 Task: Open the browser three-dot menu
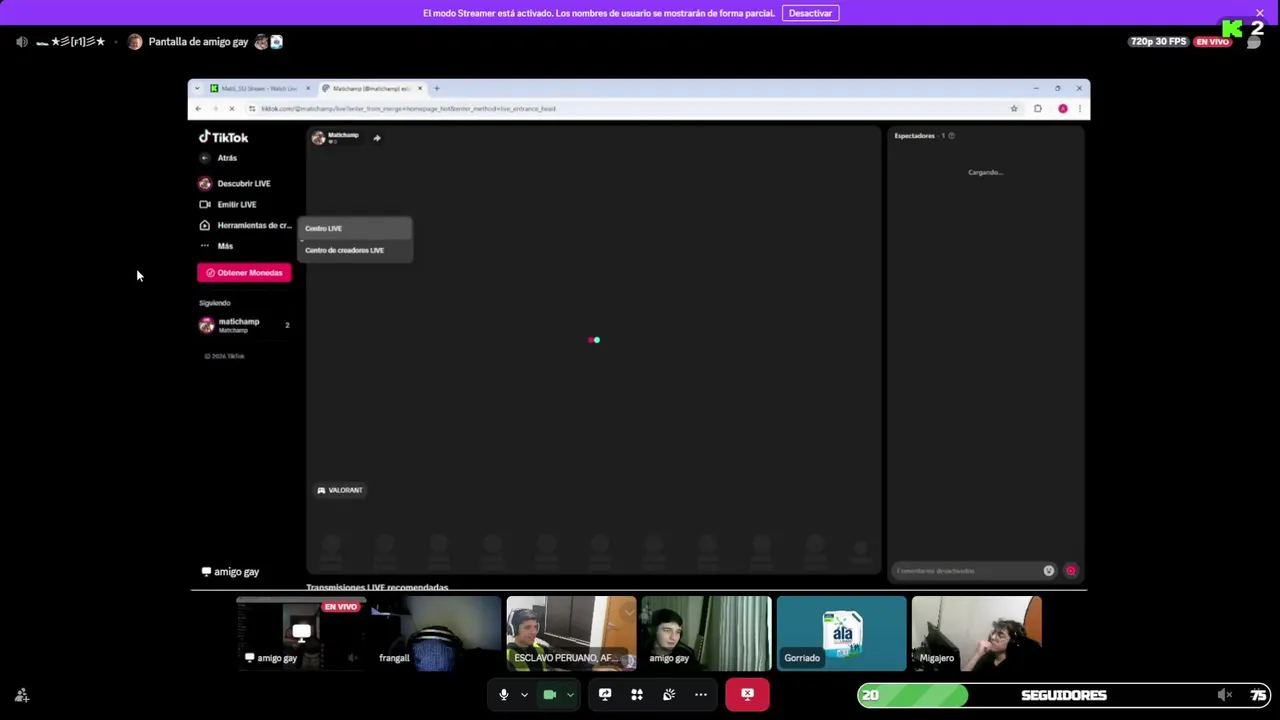1079,108
